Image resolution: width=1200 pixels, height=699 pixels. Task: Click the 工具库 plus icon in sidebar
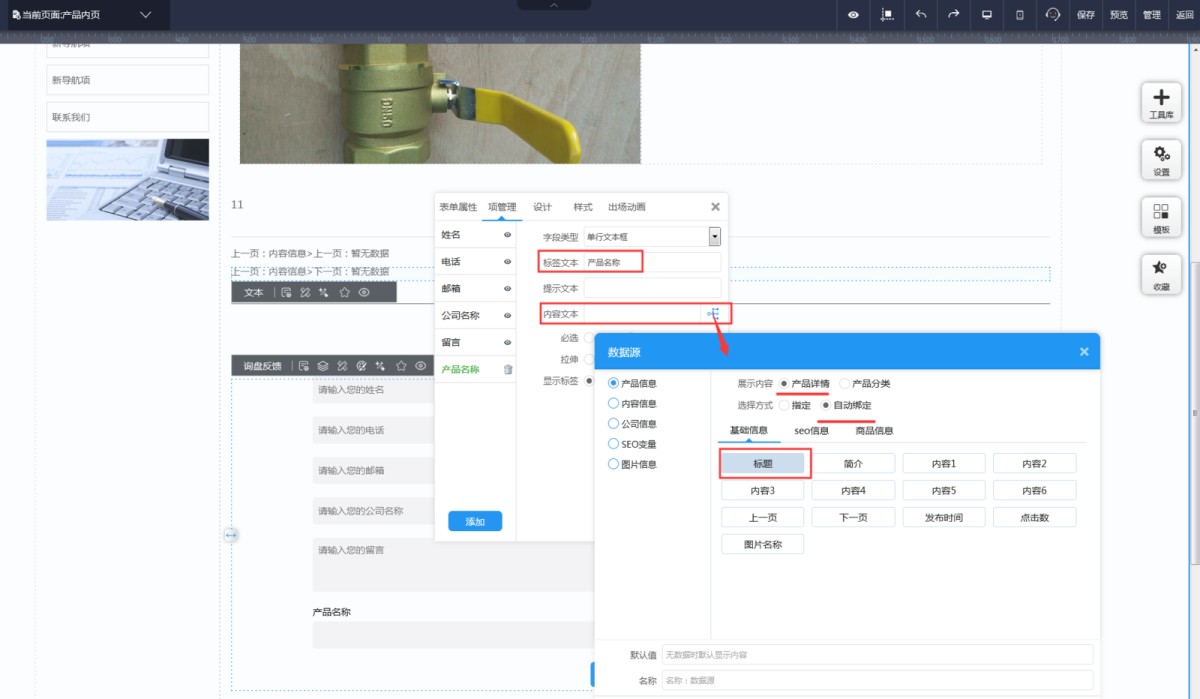click(1161, 102)
